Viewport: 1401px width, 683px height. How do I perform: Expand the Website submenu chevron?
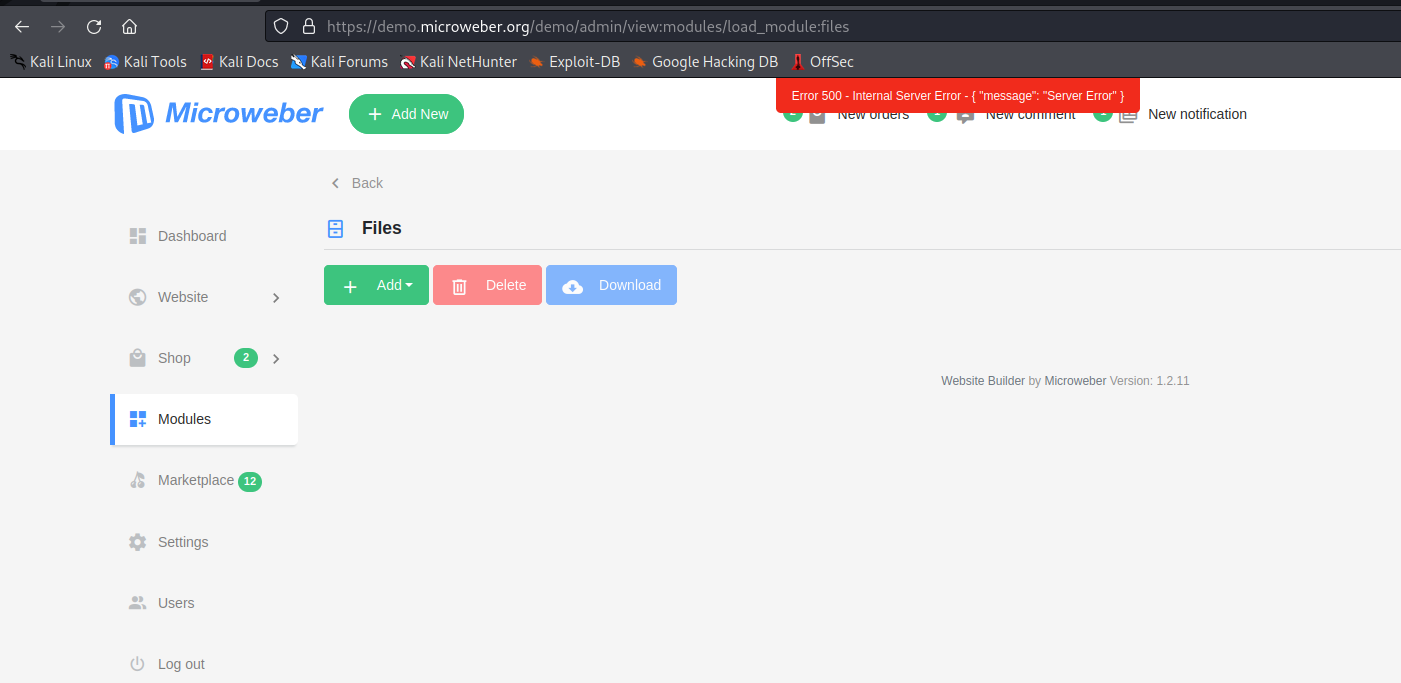click(276, 298)
